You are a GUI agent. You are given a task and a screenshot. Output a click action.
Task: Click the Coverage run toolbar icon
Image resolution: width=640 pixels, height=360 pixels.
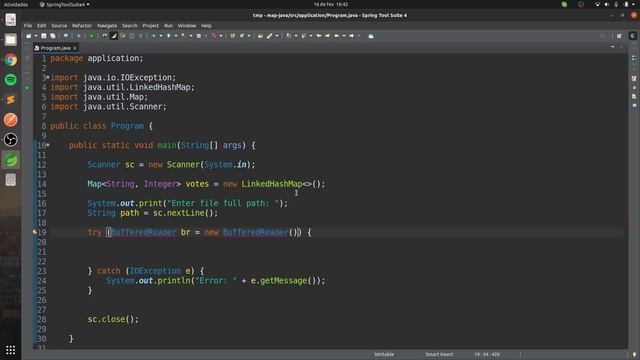click(184, 36)
